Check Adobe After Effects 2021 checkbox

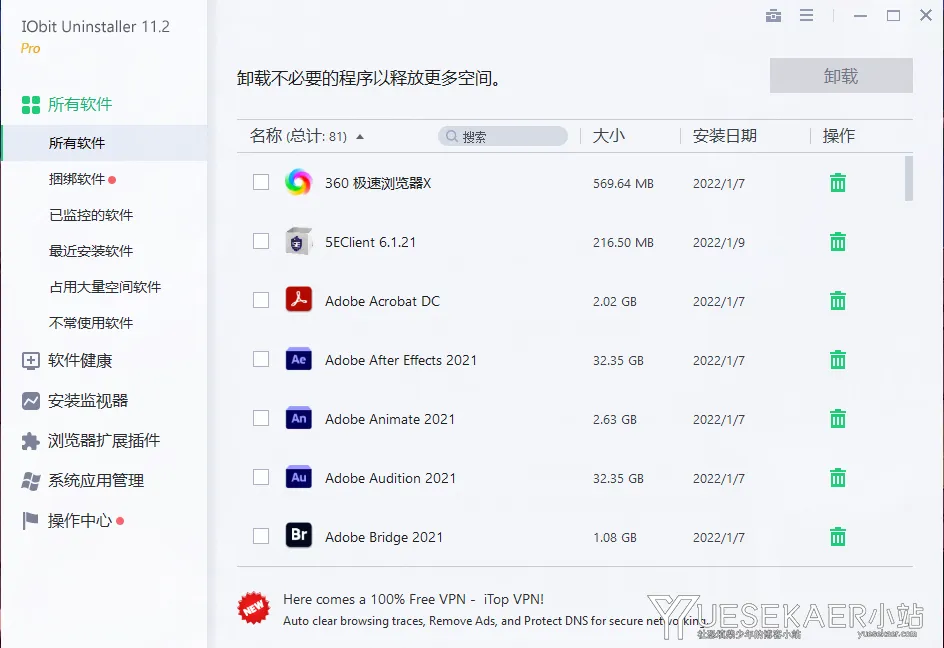coord(261,359)
